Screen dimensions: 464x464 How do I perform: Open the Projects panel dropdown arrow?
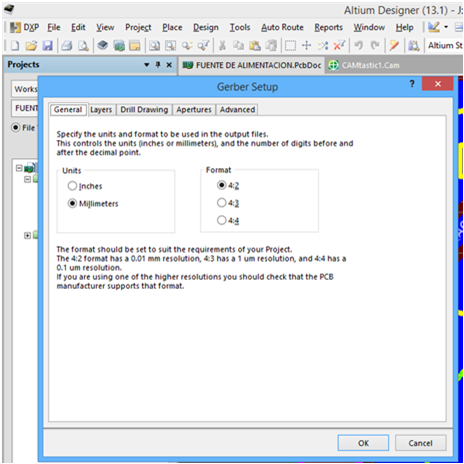pyautogui.click(x=147, y=65)
